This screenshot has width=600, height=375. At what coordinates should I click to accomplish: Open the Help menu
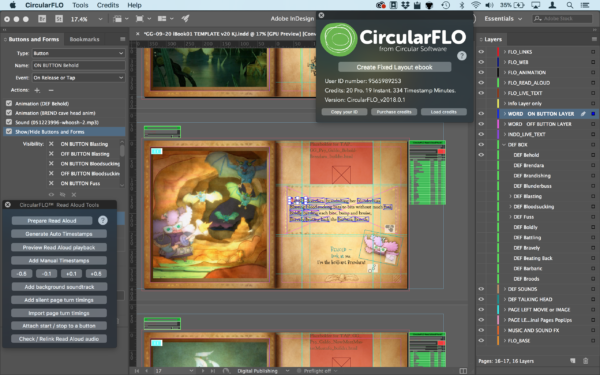coord(134,5)
